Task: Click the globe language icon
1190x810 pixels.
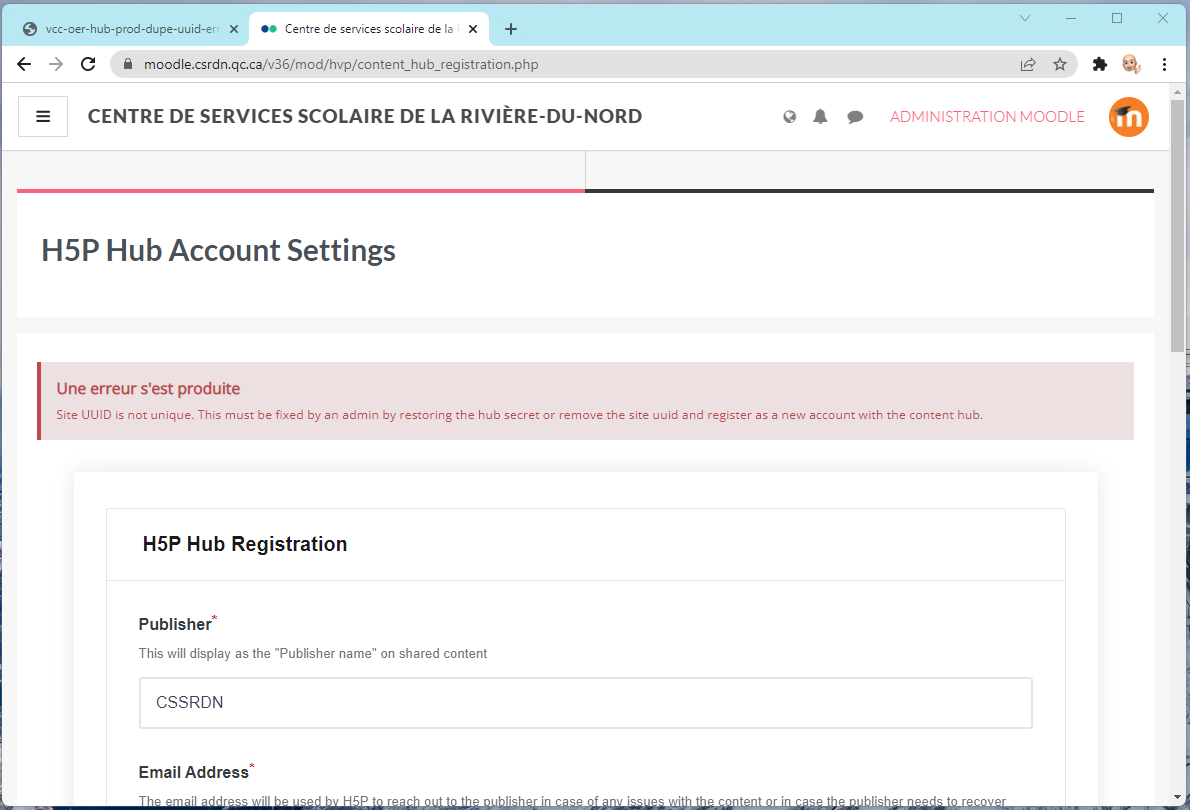Action: click(x=790, y=116)
